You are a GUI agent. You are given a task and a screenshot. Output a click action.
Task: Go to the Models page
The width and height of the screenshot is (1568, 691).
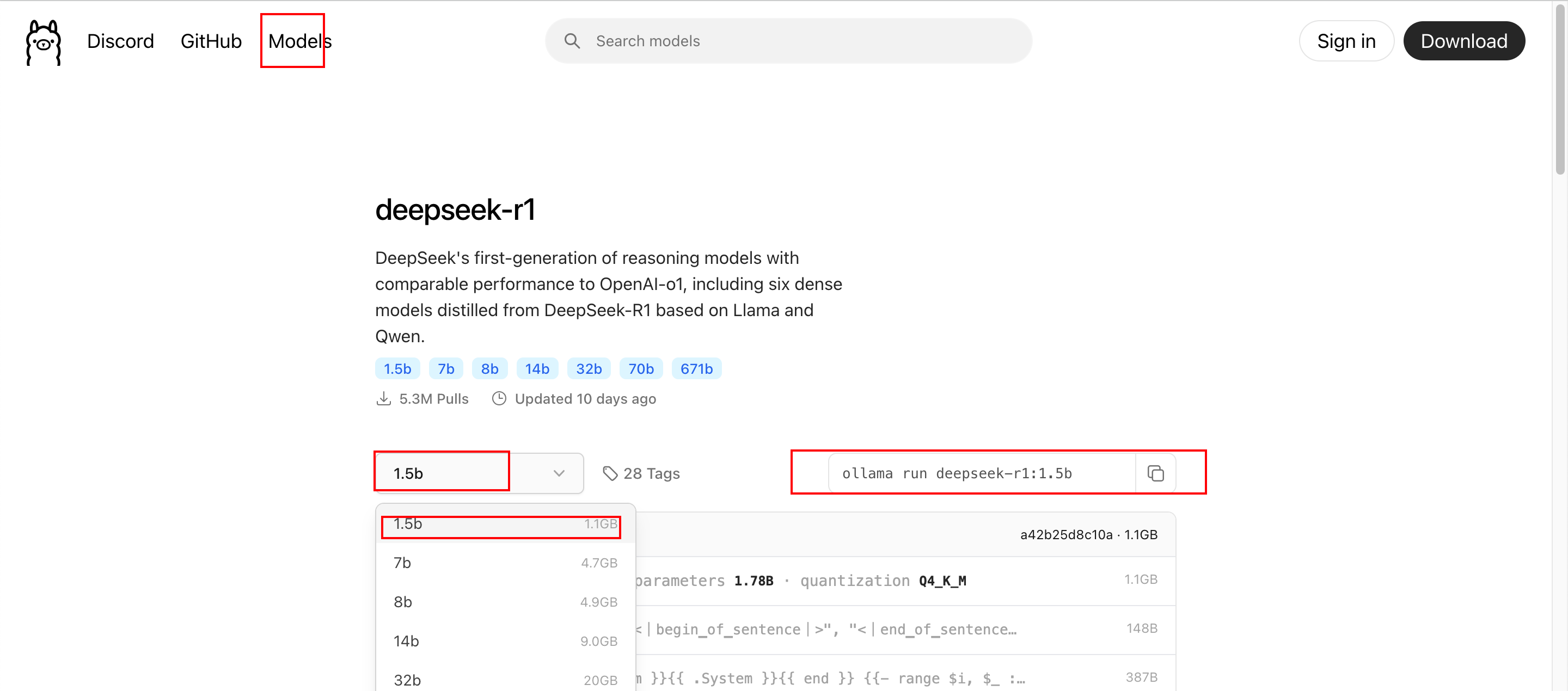pos(300,41)
